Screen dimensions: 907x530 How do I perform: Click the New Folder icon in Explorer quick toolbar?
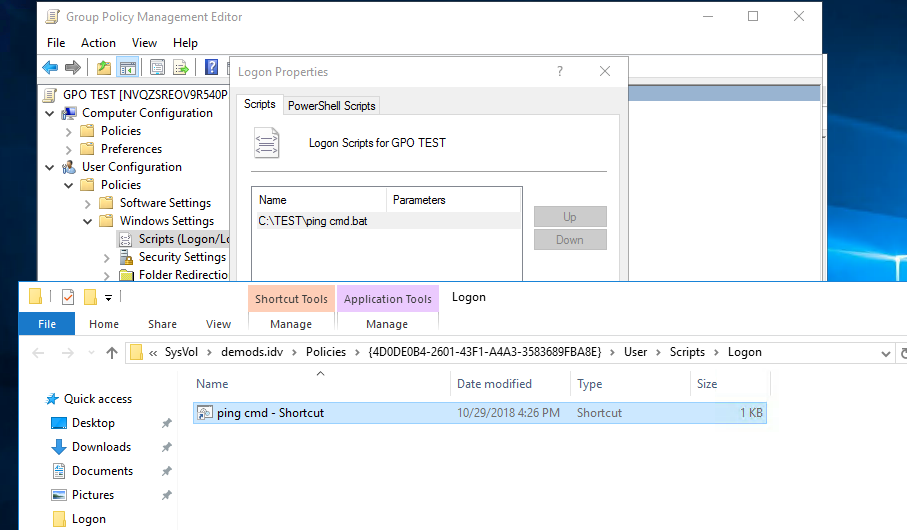coord(90,297)
